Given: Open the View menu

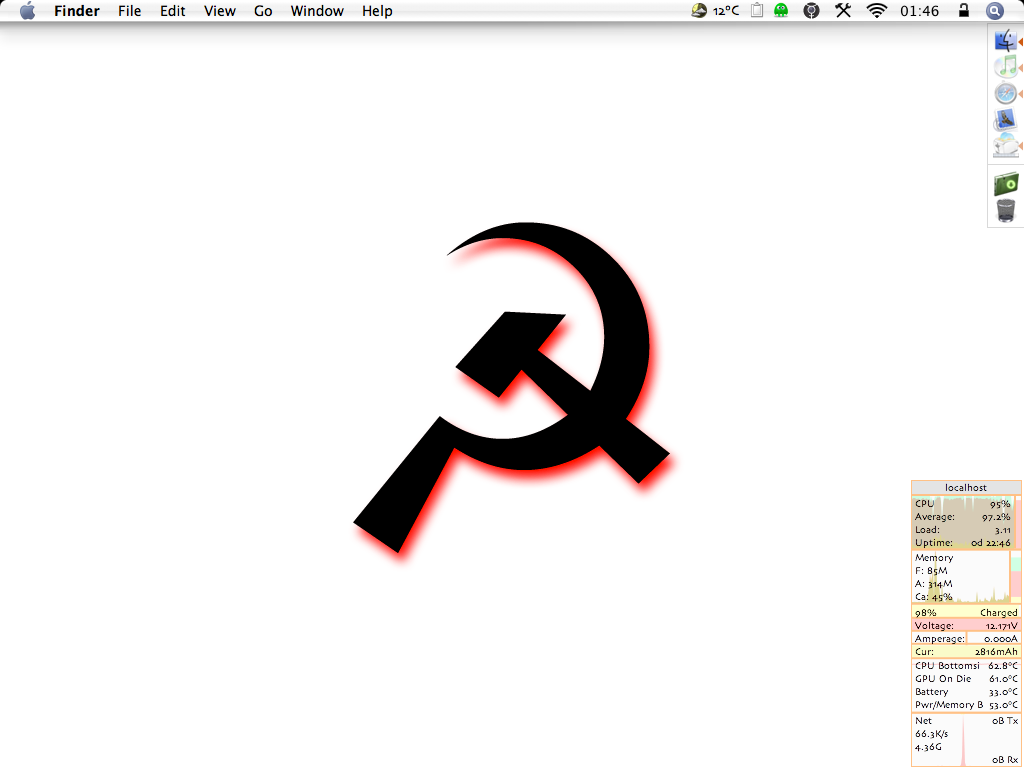Looking at the screenshot, I should 219,11.
